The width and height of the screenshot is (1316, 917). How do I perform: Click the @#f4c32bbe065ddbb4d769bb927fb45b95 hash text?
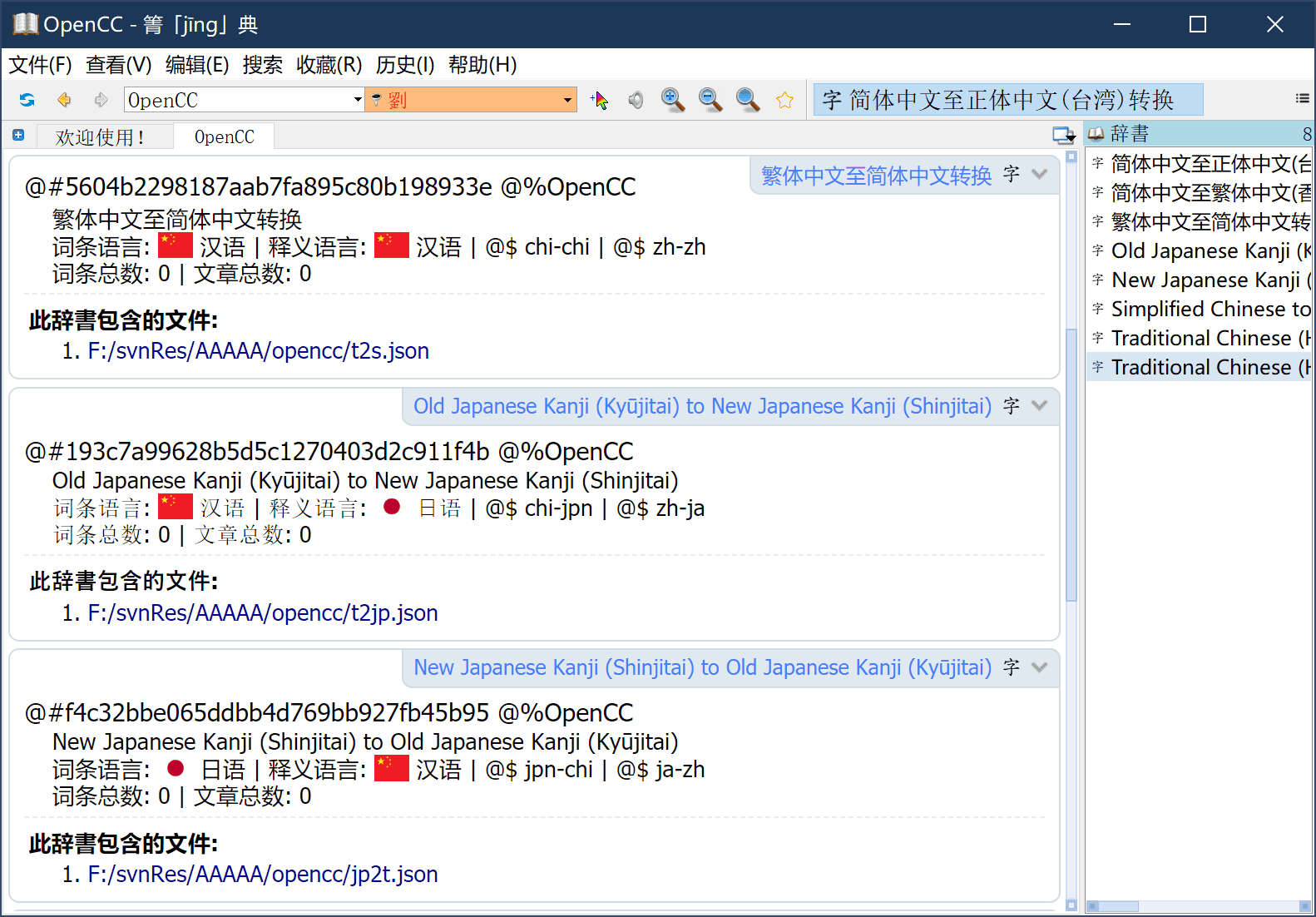258,713
